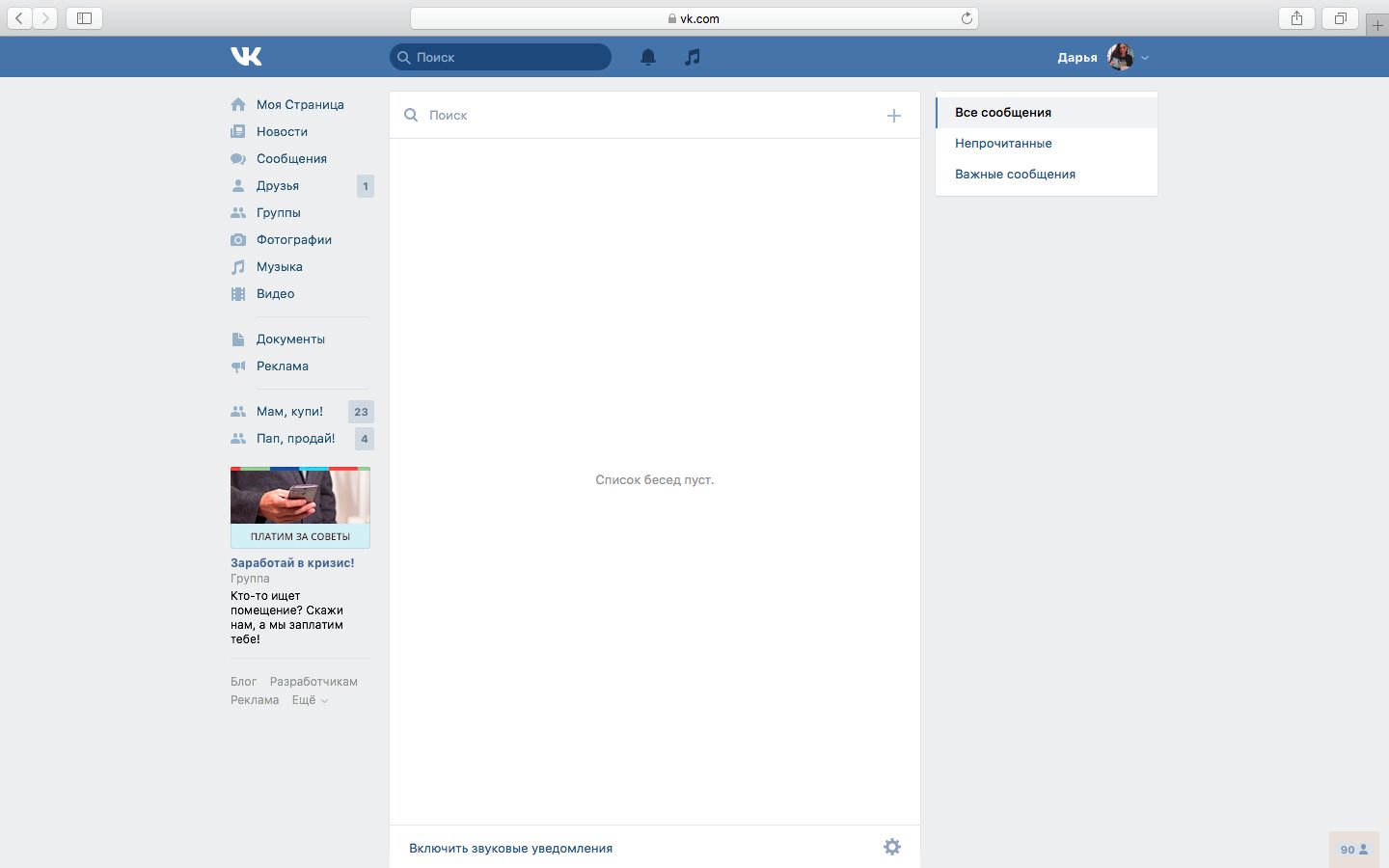Open Новости in sidebar

pyautogui.click(x=282, y=131)
